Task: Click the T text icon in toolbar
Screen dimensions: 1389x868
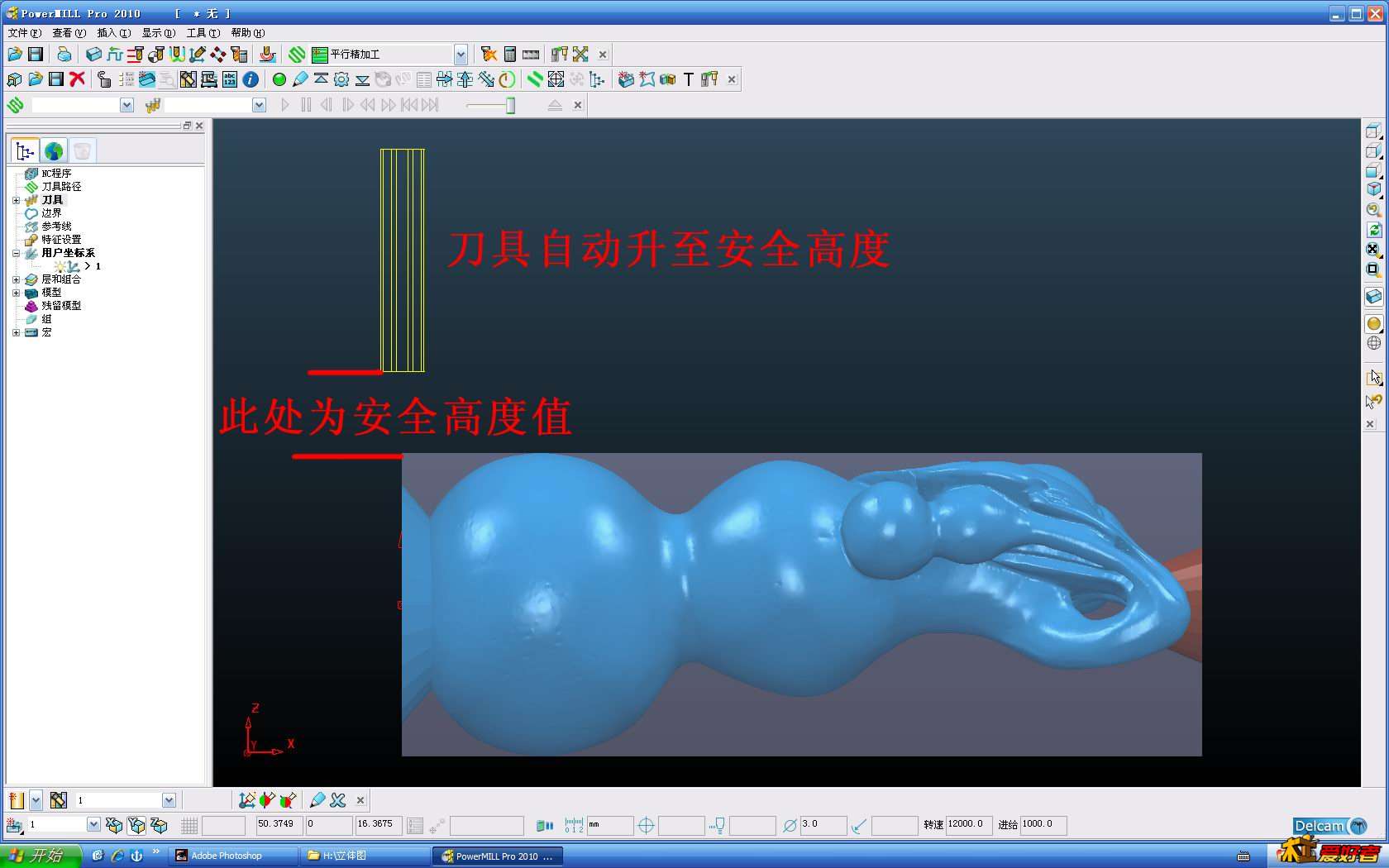Action: 688,79
